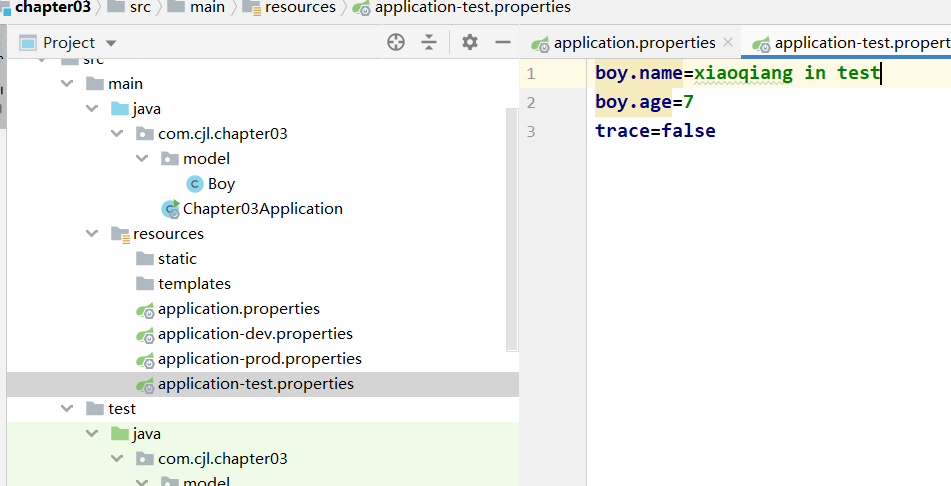The image size is (951, 486).
Task: Close the application.properties editor tab
Action: (728, 42)
